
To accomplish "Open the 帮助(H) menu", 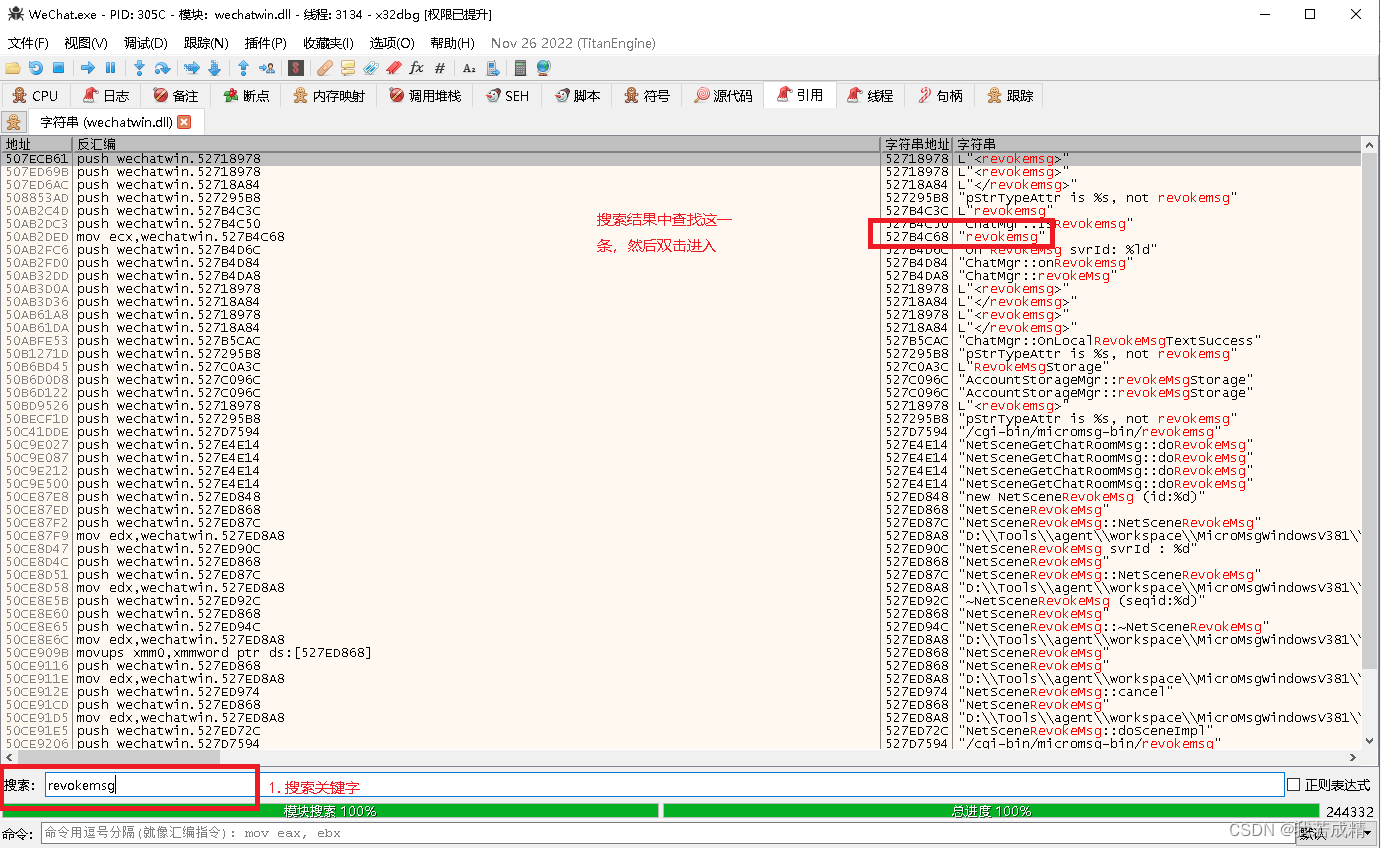I will [453, 43].
